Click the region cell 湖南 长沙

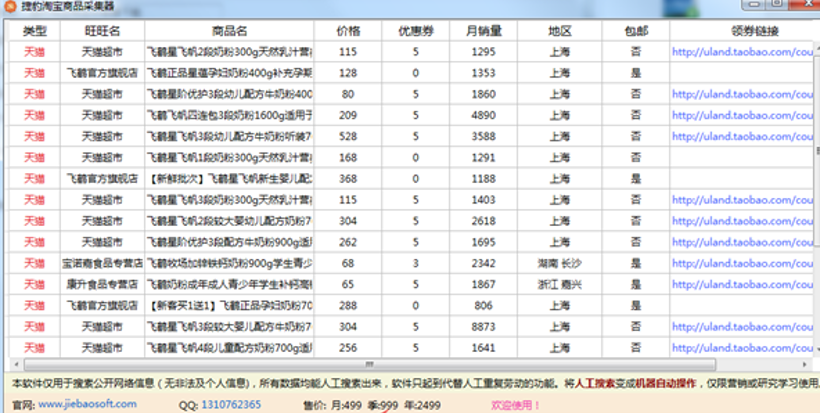pyautogui.click(x=560, y=263)
